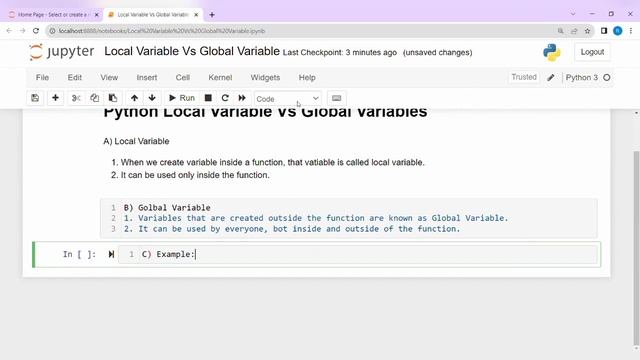Click the A) Local Variable text

tap(136, 141)
